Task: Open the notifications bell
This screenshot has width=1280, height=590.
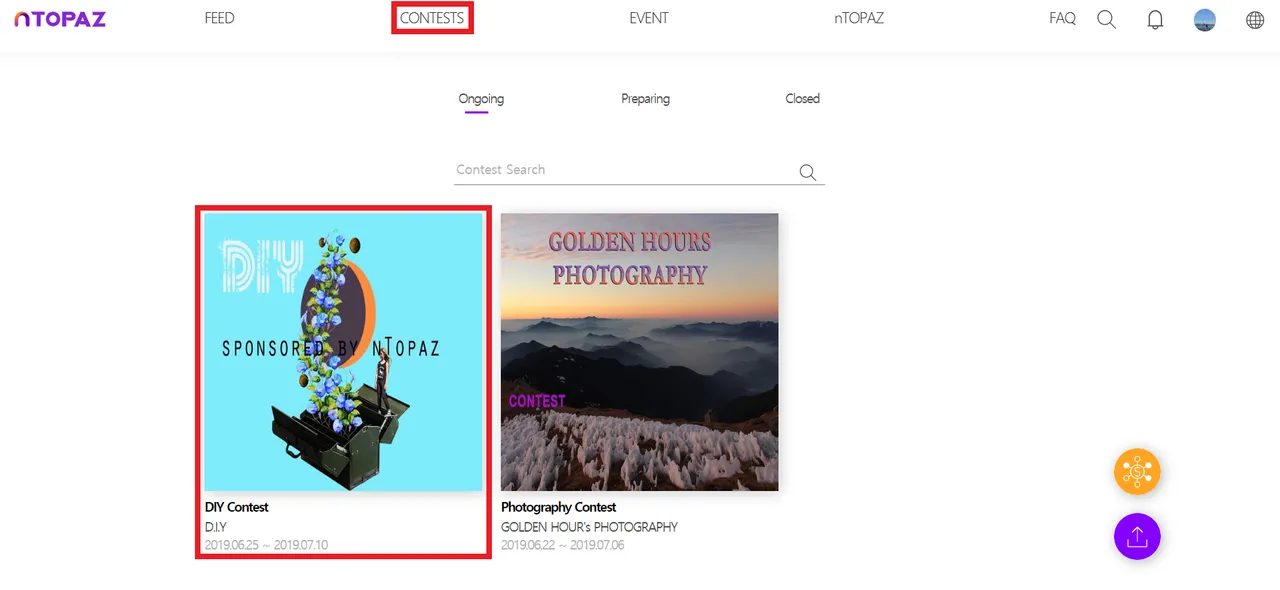Action: tap(1155, 19)
